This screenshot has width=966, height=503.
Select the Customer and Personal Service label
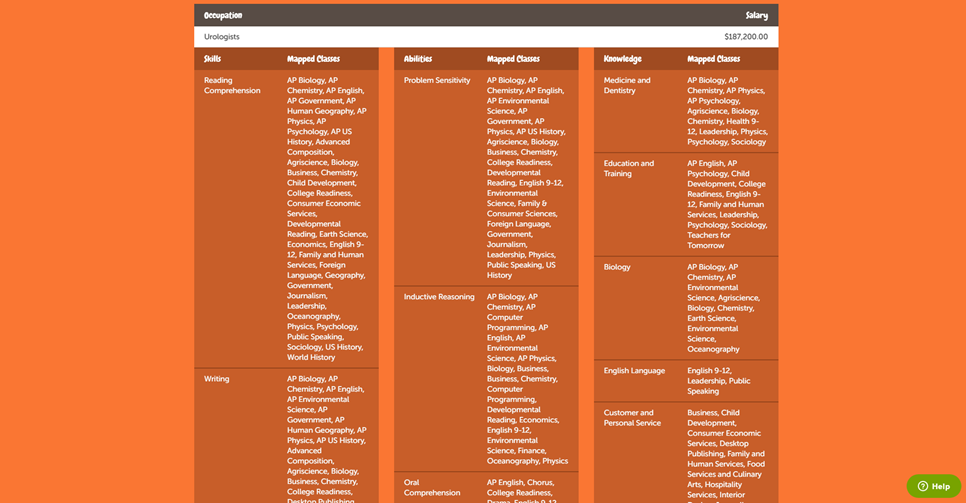632,417
